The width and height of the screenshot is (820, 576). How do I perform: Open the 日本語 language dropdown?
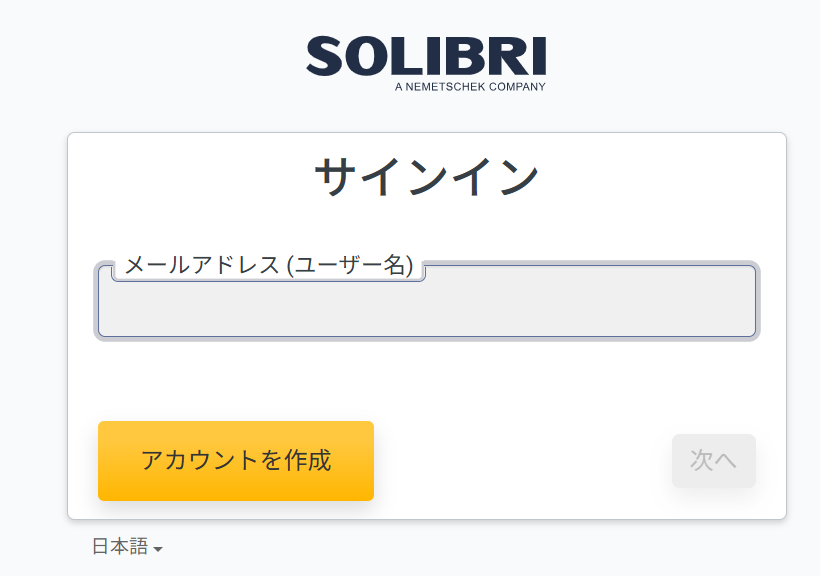pyautogui.click(x=127, y=547)
